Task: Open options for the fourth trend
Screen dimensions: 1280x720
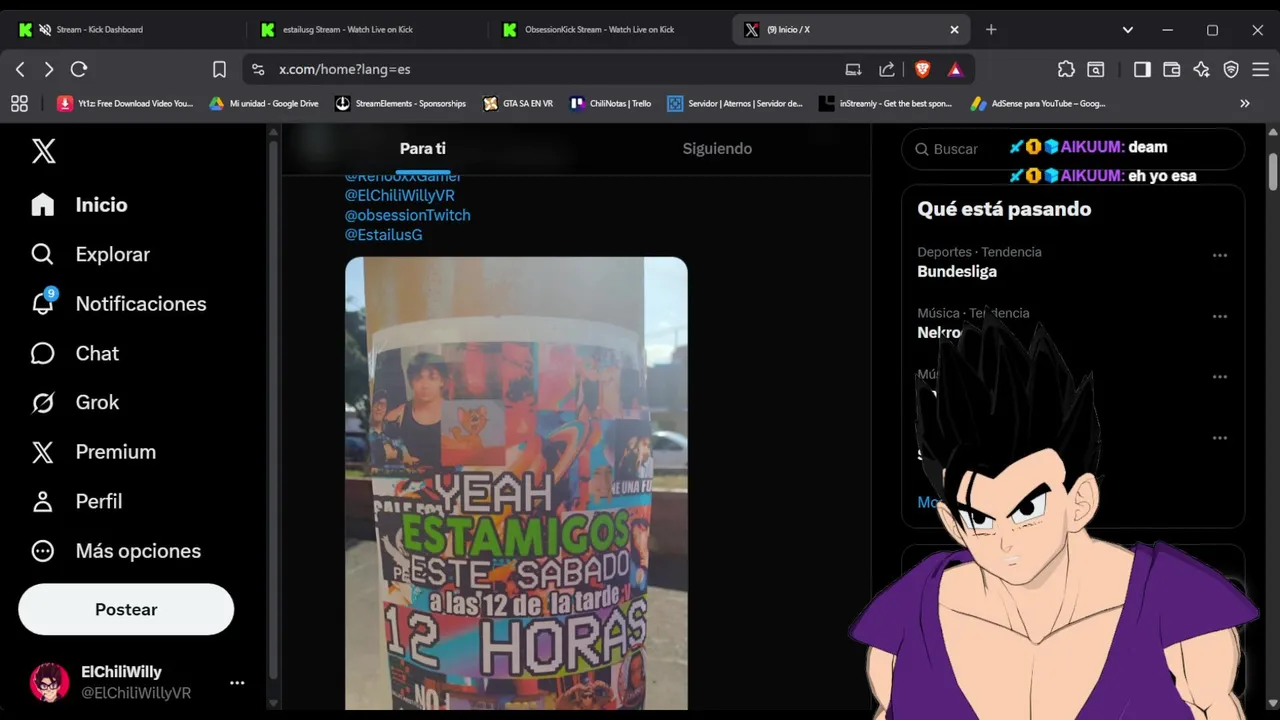Action: [1220, 437]
